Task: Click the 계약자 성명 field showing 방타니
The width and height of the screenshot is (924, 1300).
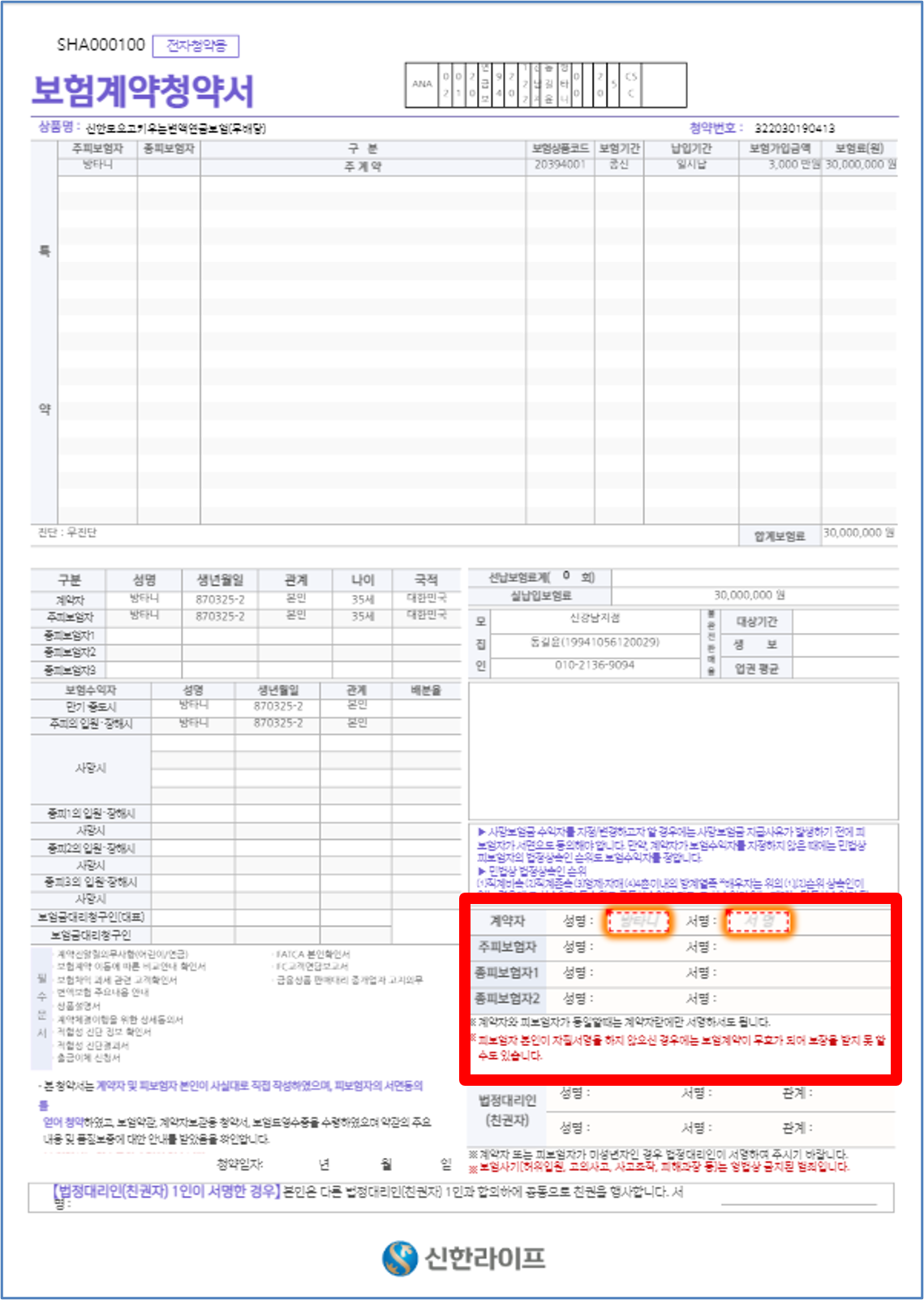Action: (x=638, y=921)
